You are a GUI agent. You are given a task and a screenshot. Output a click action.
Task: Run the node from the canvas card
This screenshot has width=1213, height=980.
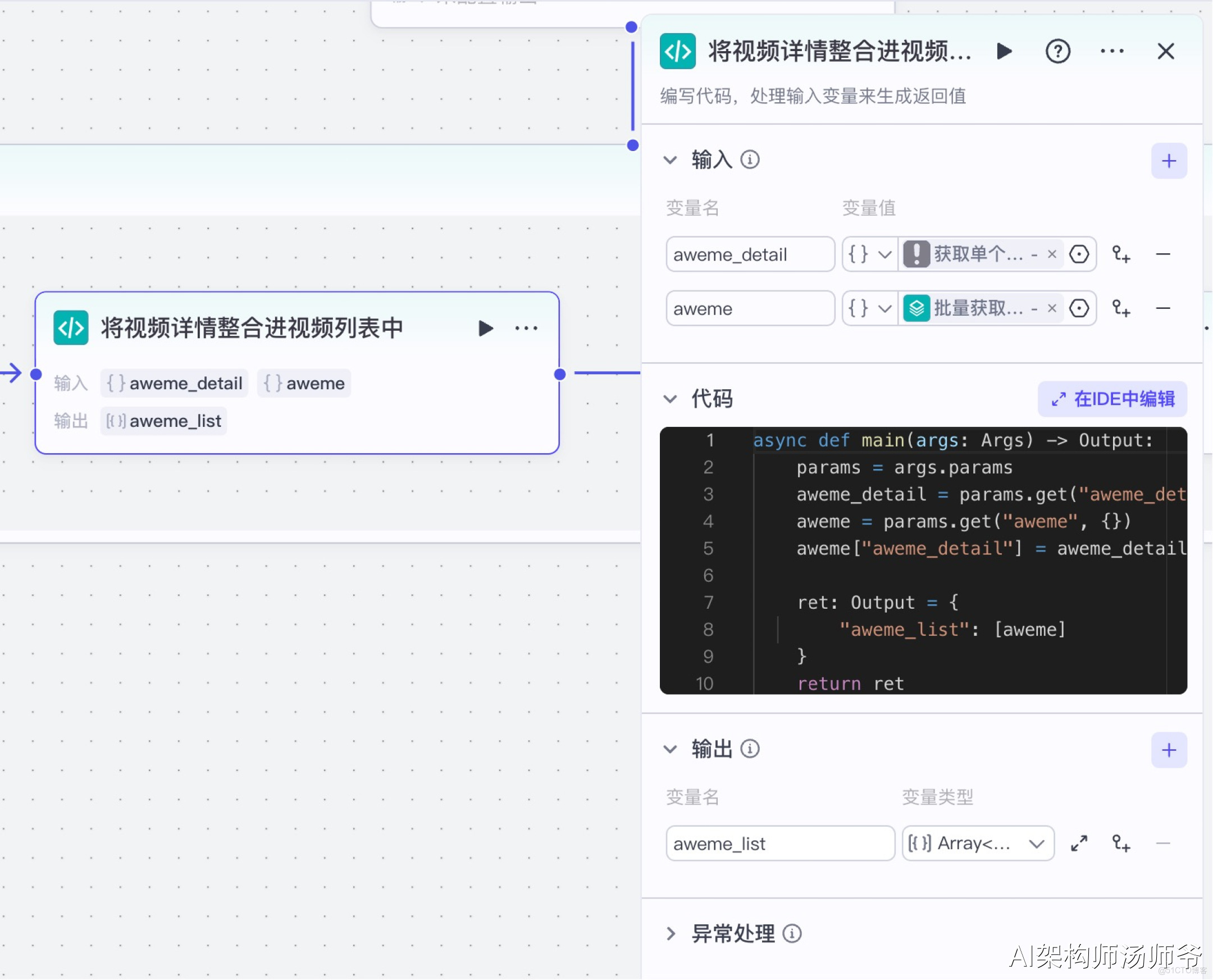click(x=485, y=328)
